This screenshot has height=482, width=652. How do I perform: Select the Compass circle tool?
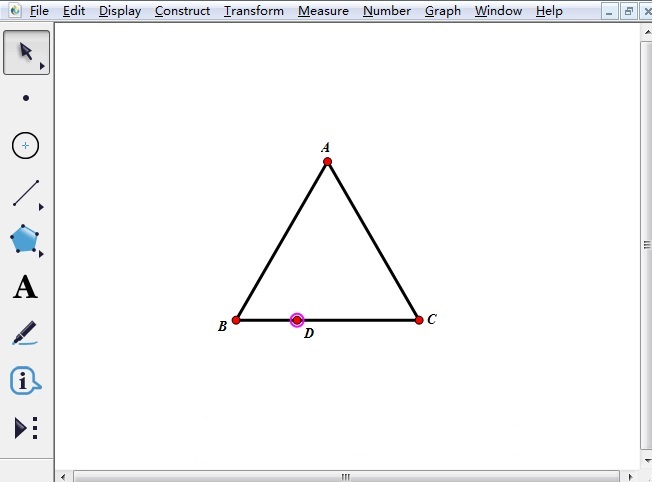click(x=25, y=146)
